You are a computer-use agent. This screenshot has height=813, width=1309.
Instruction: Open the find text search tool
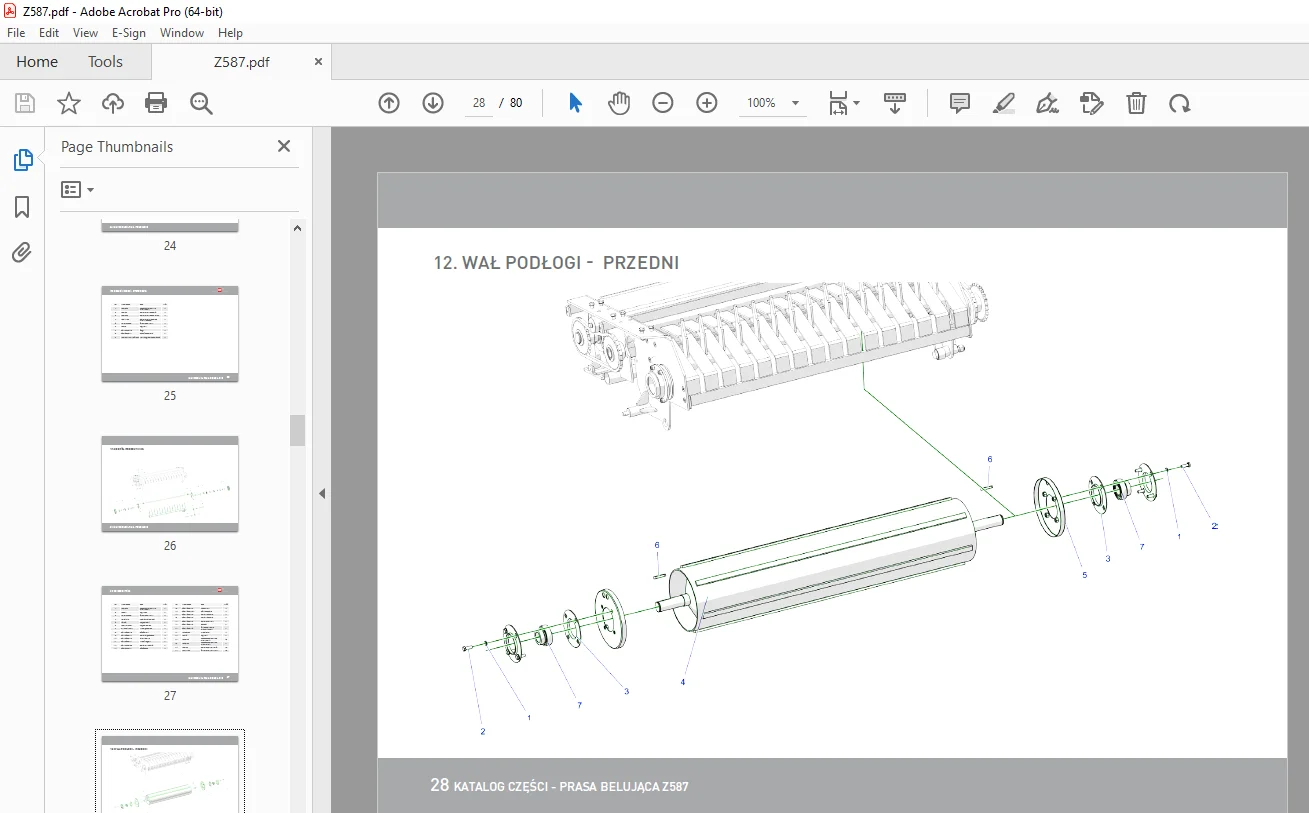[x=201, y=103]
